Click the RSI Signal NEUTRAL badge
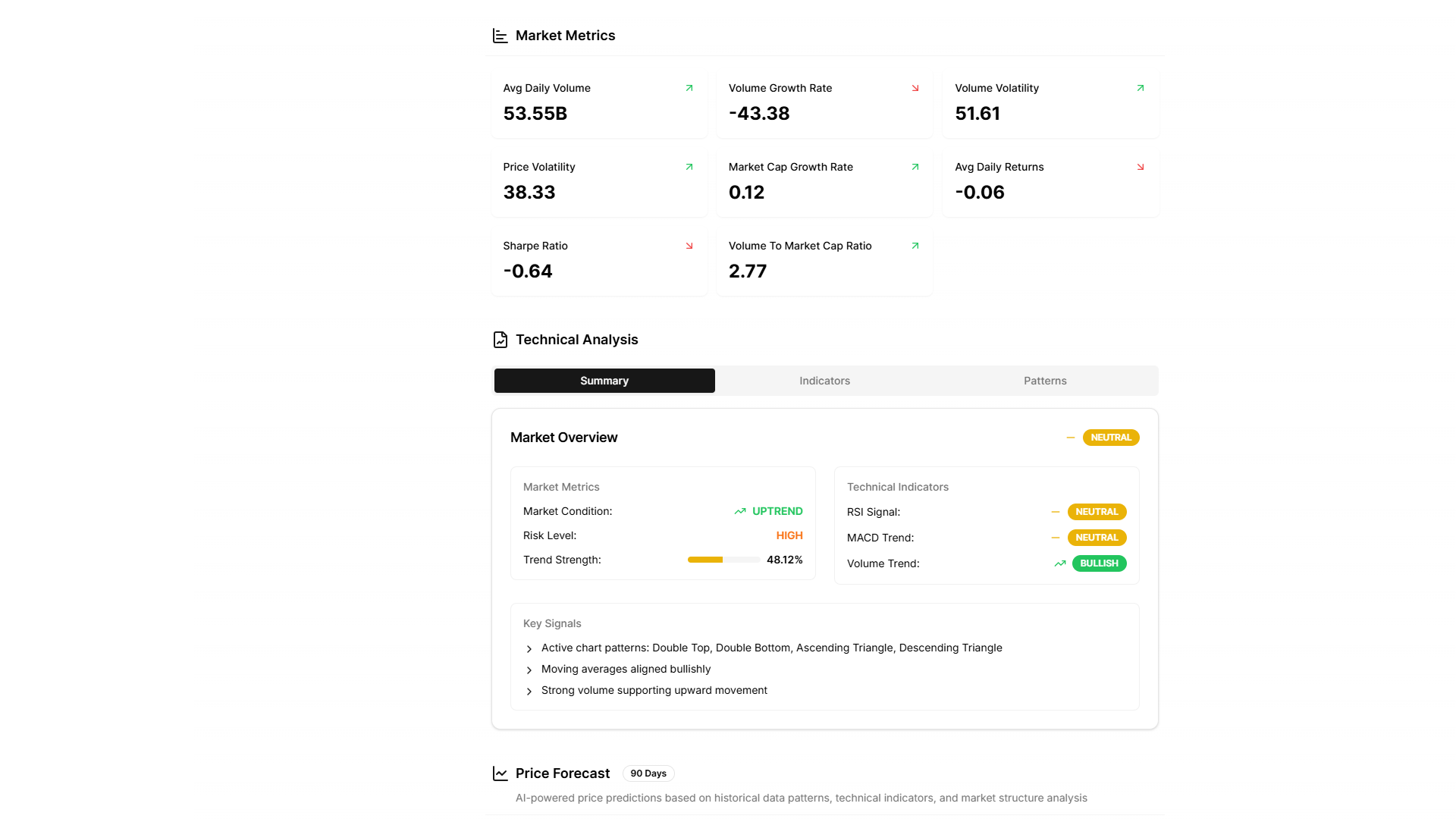 1097,512
